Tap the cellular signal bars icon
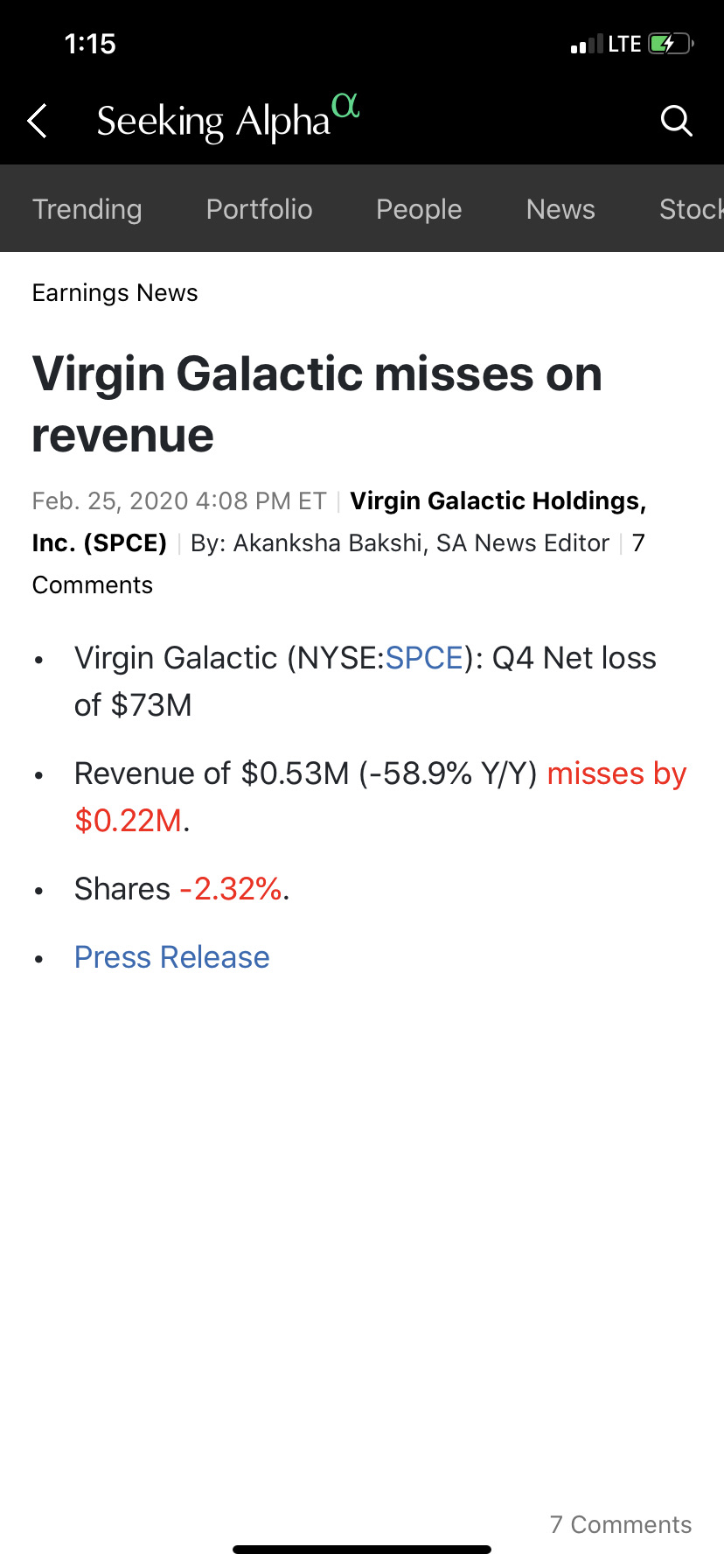 click(587, 44)
